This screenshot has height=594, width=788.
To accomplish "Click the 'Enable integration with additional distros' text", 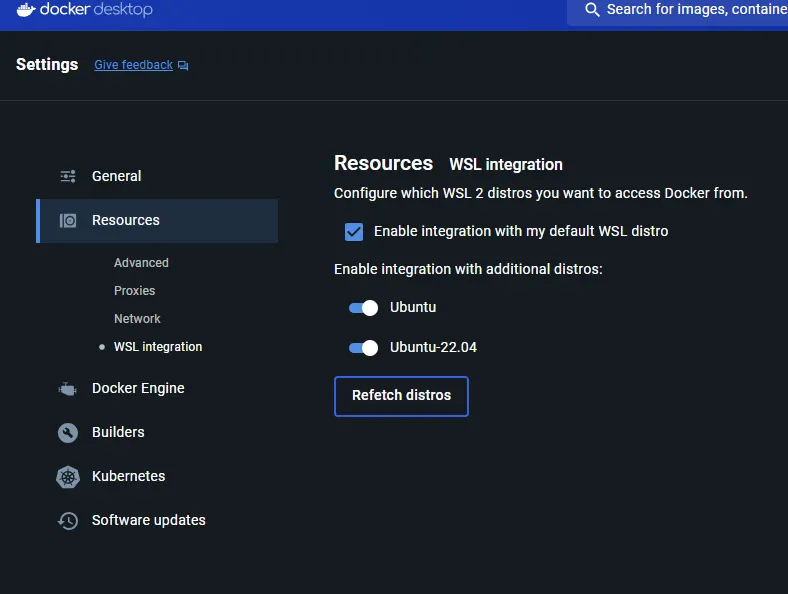I will coord(468,269).
